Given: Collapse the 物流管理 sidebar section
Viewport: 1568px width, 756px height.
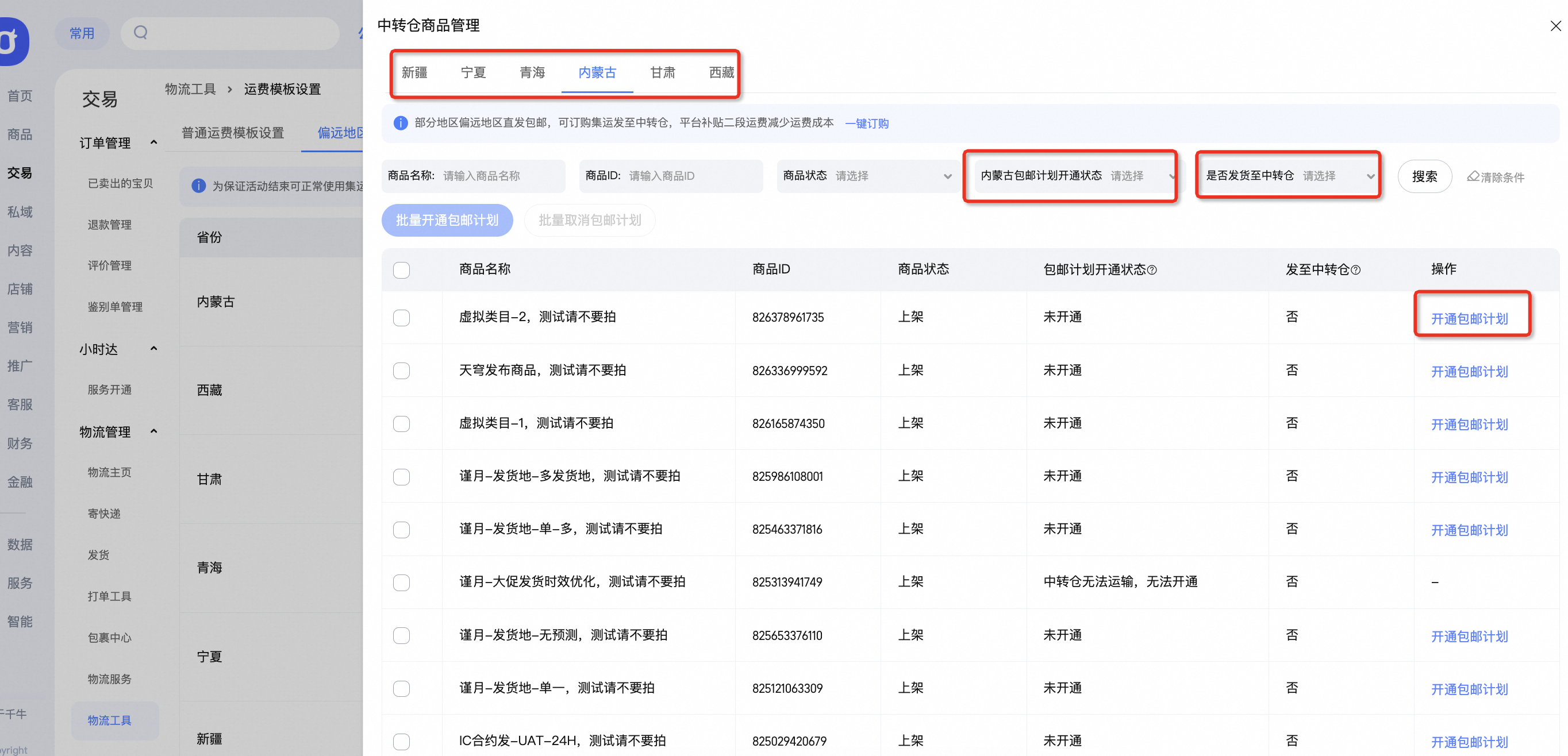Looking at the screenshot, I should (x=153, y=431).
